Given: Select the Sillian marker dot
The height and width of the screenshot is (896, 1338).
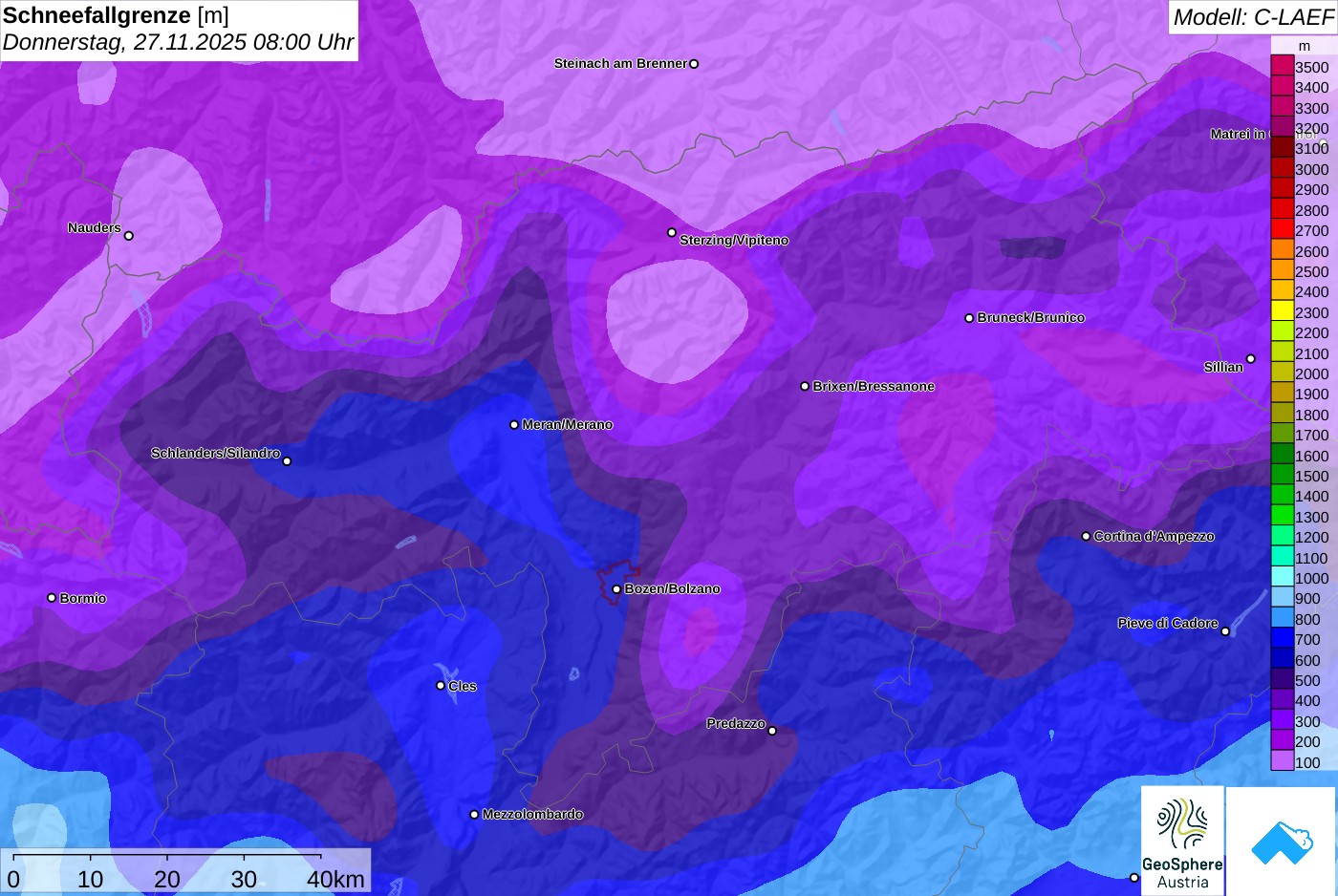Looking at the screenshot, I should coord(1251,359).
